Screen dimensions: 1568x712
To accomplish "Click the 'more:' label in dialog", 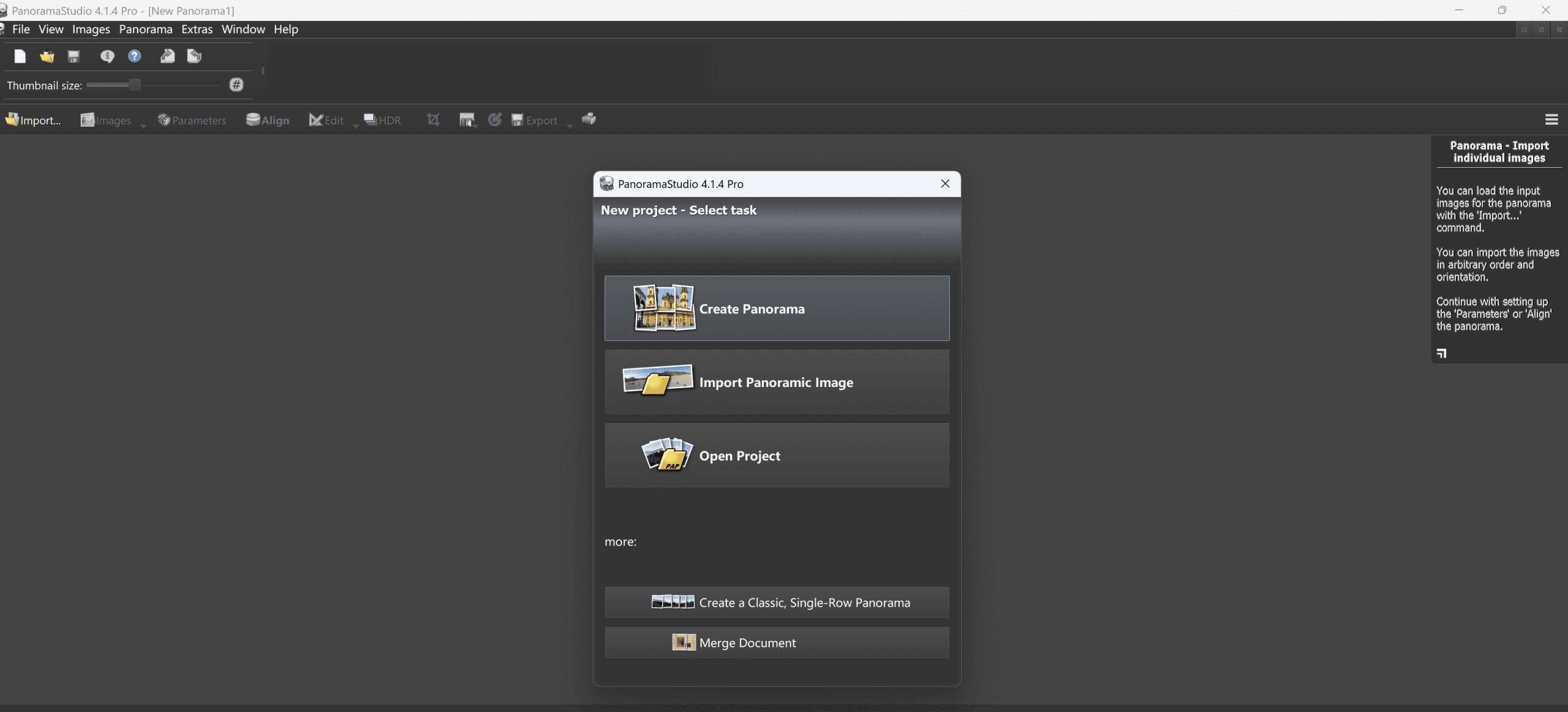I will tap(620, 542).
